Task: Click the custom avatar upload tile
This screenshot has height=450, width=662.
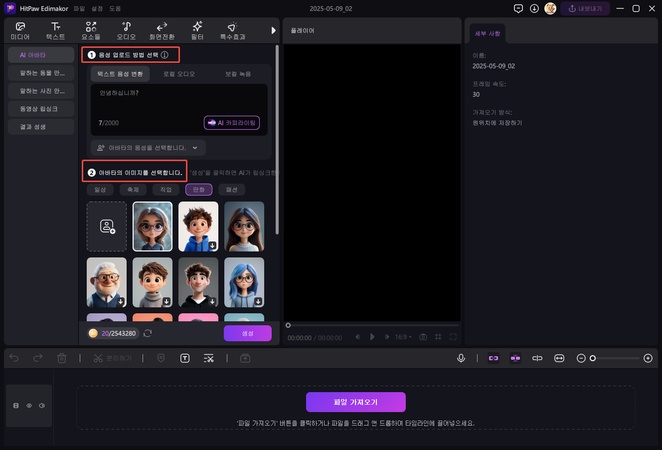Action: coord(107,226)
